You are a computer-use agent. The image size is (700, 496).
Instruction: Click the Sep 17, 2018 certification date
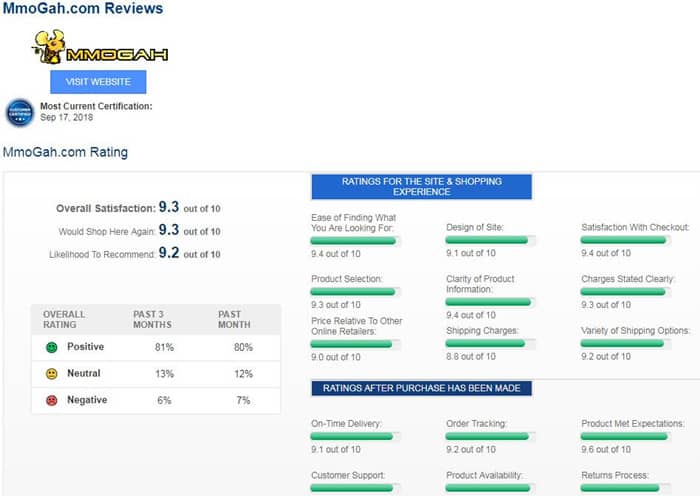pos(67,117)
